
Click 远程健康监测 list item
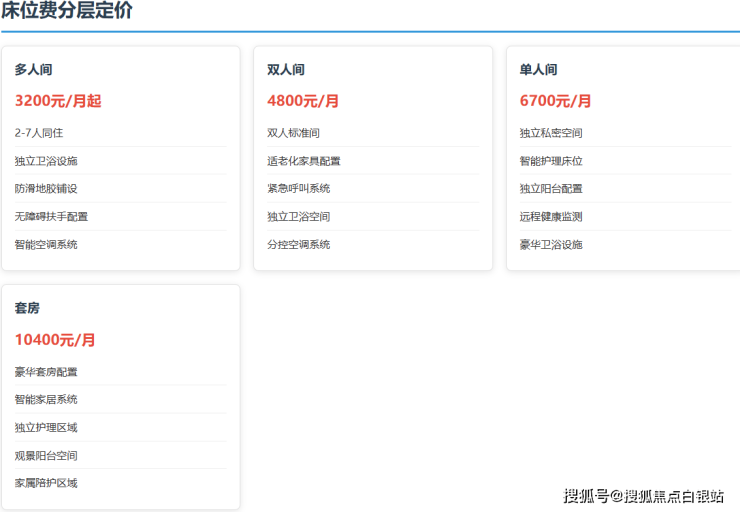(551, 216)
